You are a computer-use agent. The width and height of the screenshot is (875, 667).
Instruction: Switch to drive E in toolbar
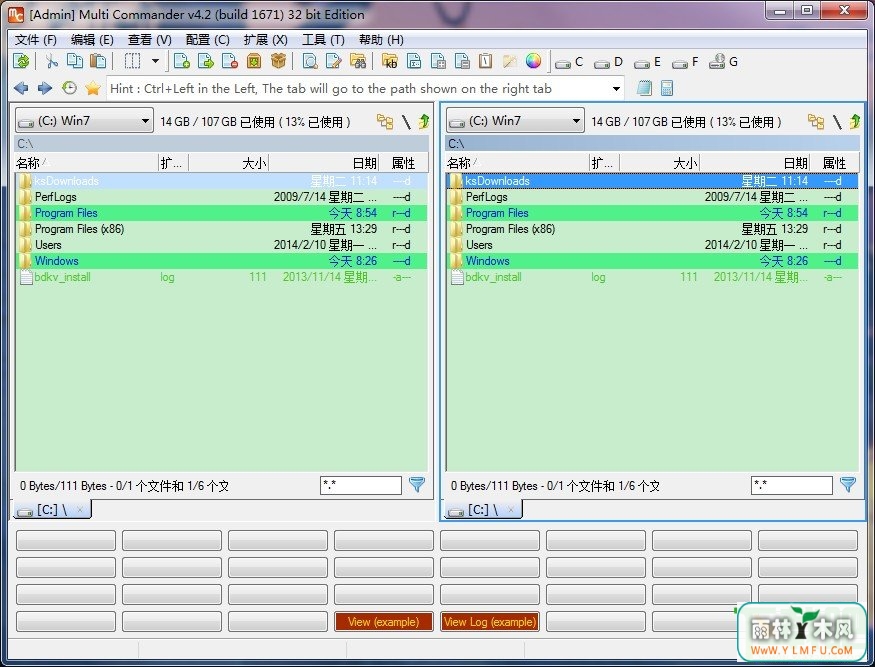tap(647, 62)
